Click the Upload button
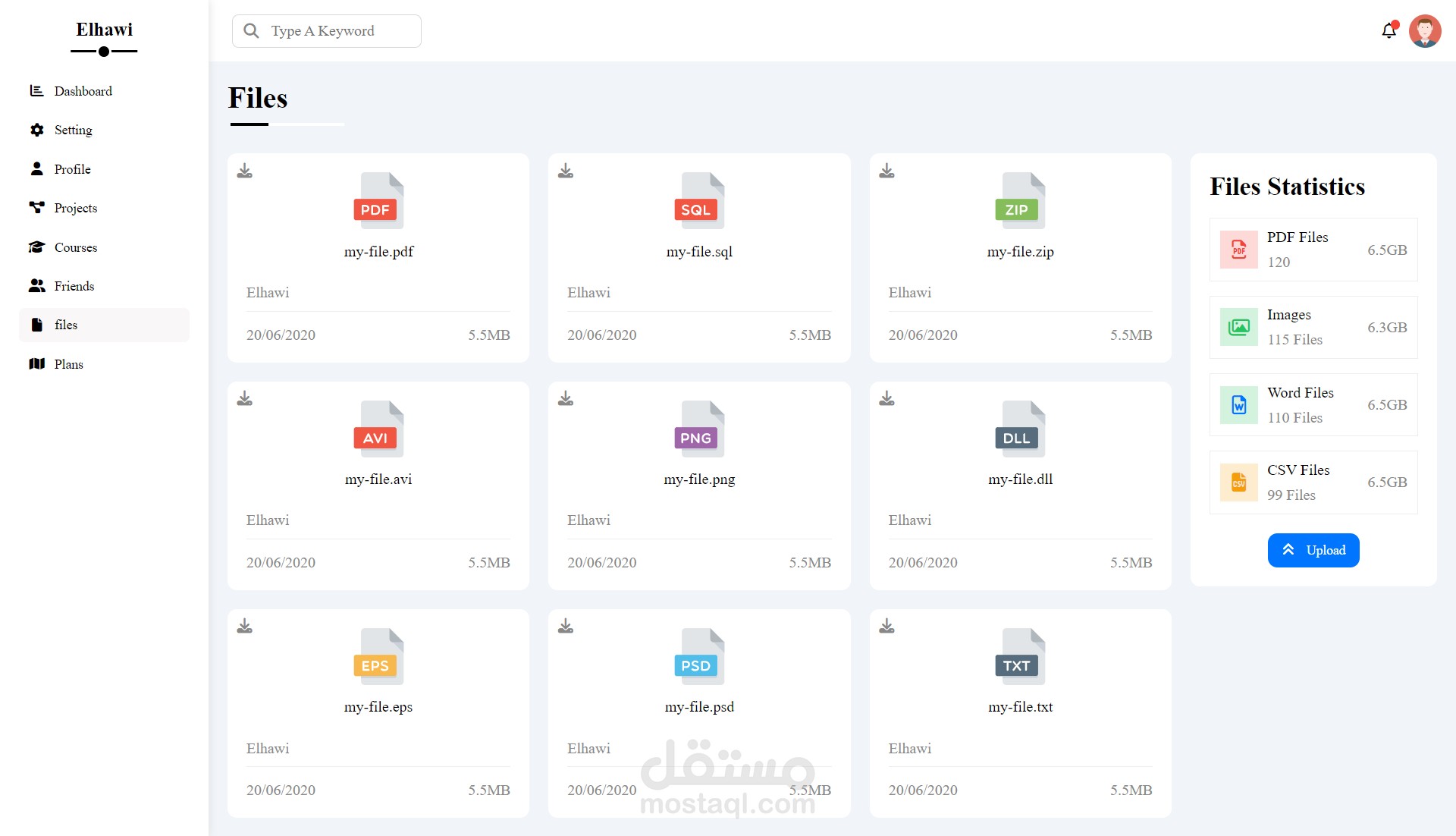 click(1313, 550)
